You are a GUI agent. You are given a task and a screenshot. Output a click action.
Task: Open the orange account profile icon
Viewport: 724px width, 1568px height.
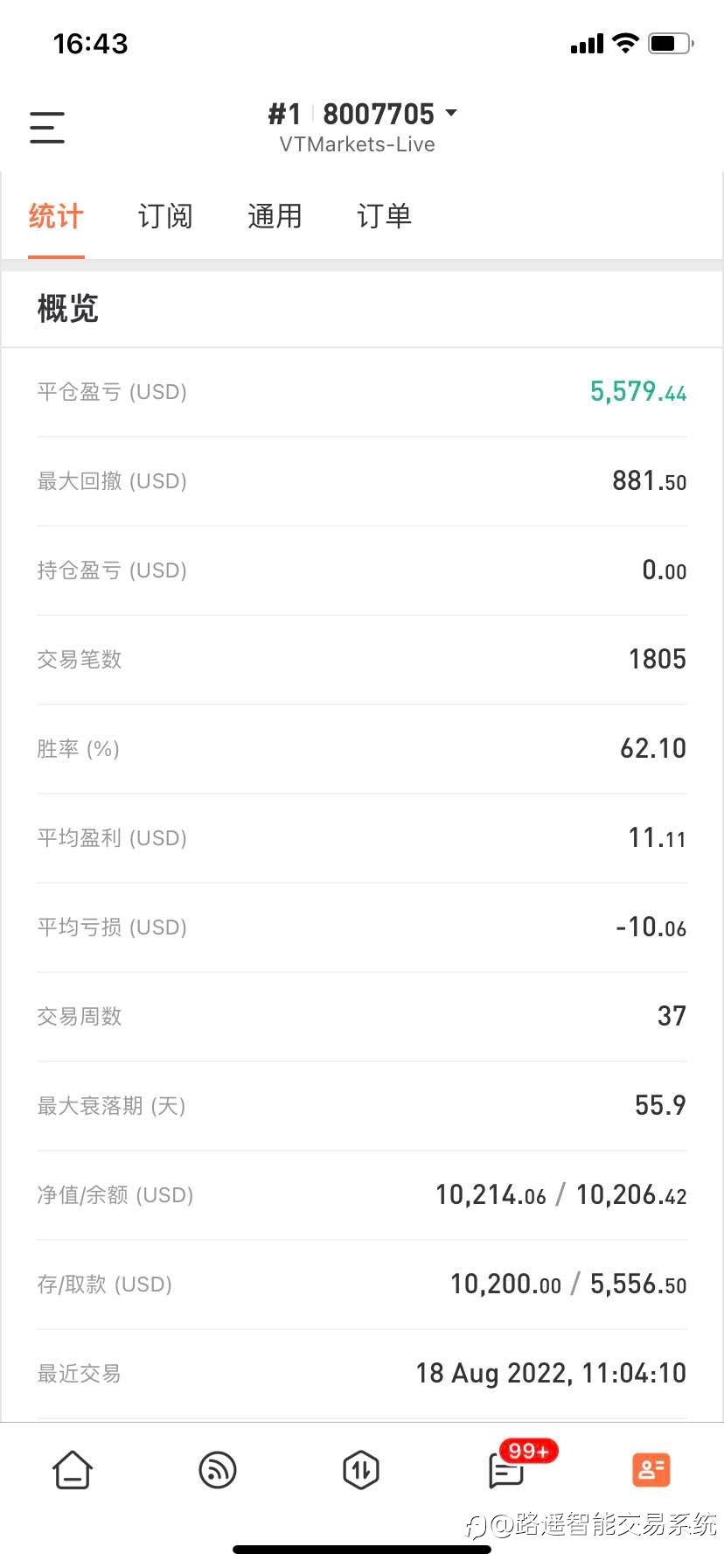(x=651, y=1469)
